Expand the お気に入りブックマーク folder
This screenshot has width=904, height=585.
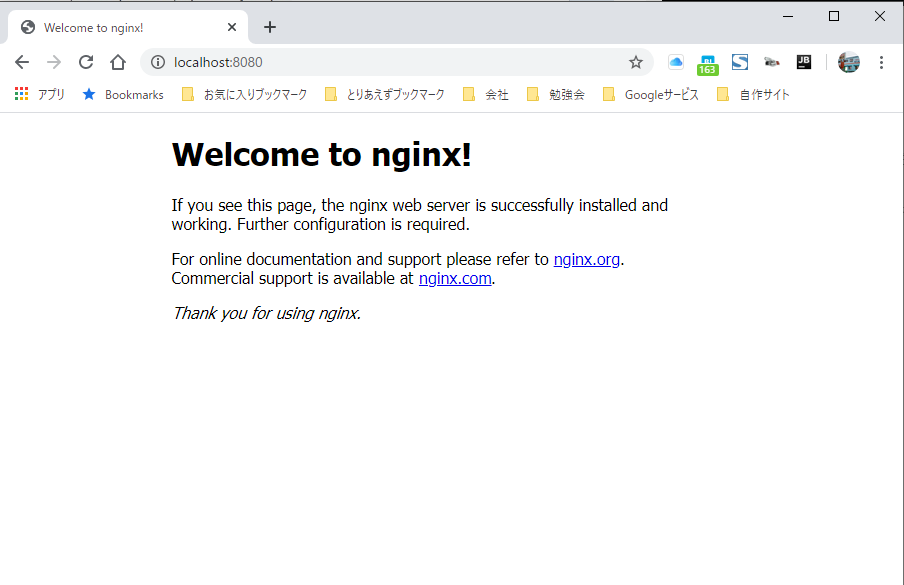click(244, 95)
